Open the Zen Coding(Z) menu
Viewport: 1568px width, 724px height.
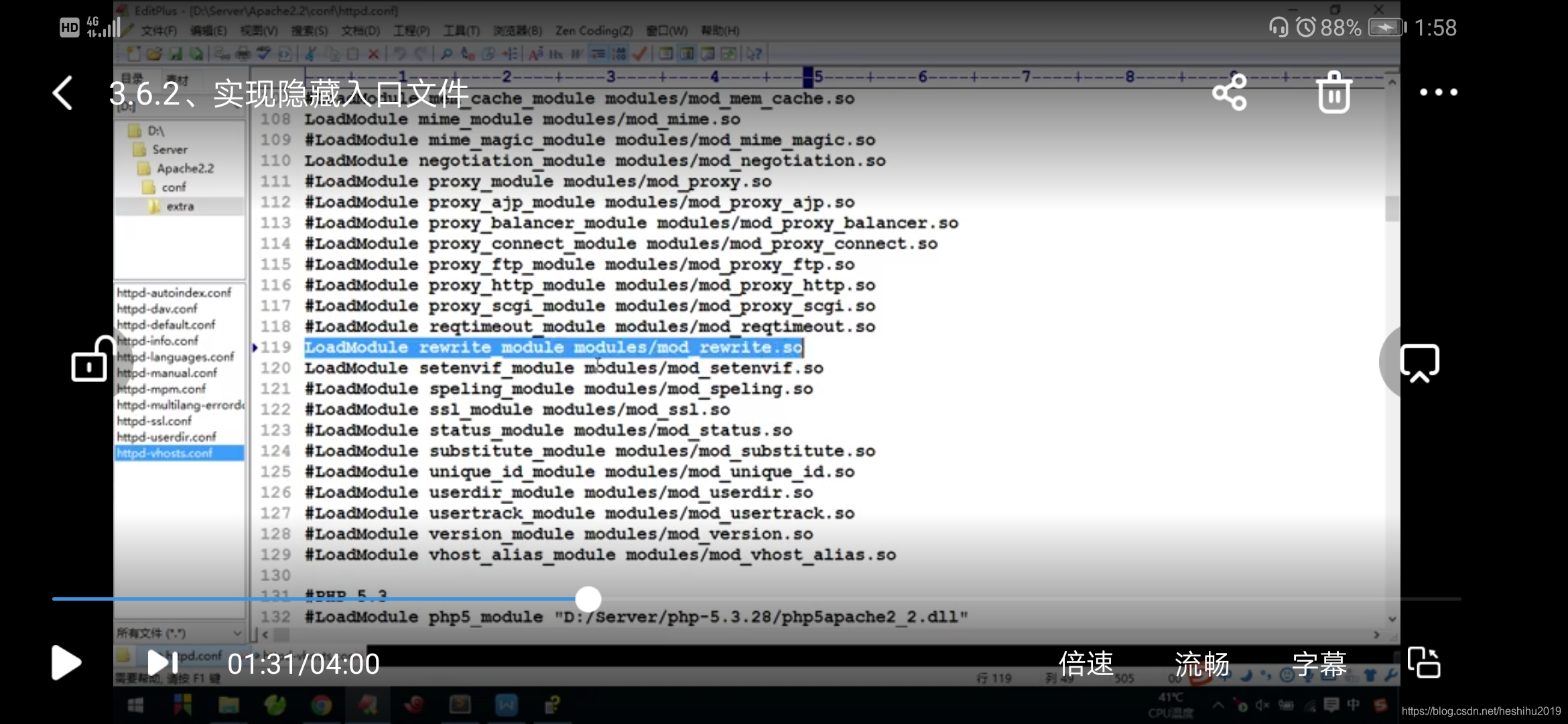pyautogui.click(x=594, y=31)
